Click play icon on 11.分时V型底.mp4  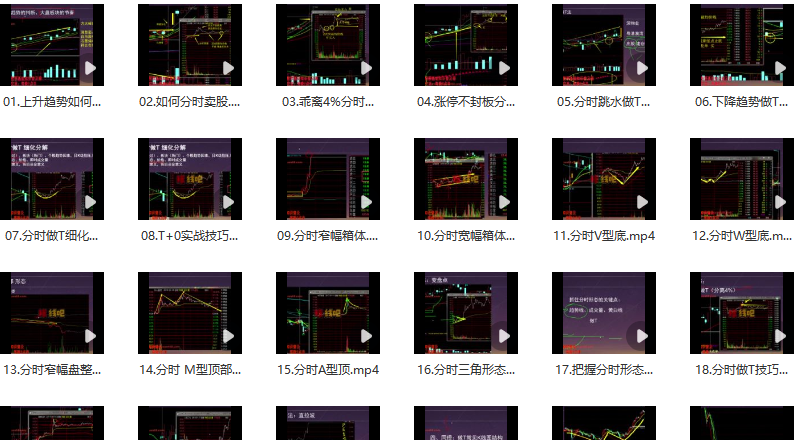tap(641, 202)
